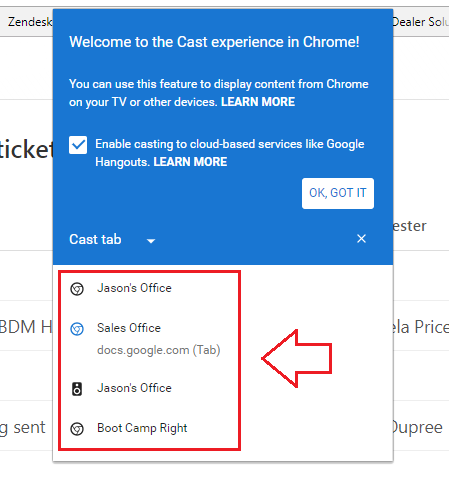Image resolution: width=449 pixels, height=490 pixels.
Task: Click the Zendesk bookmark in the bar
Action: 30,22
